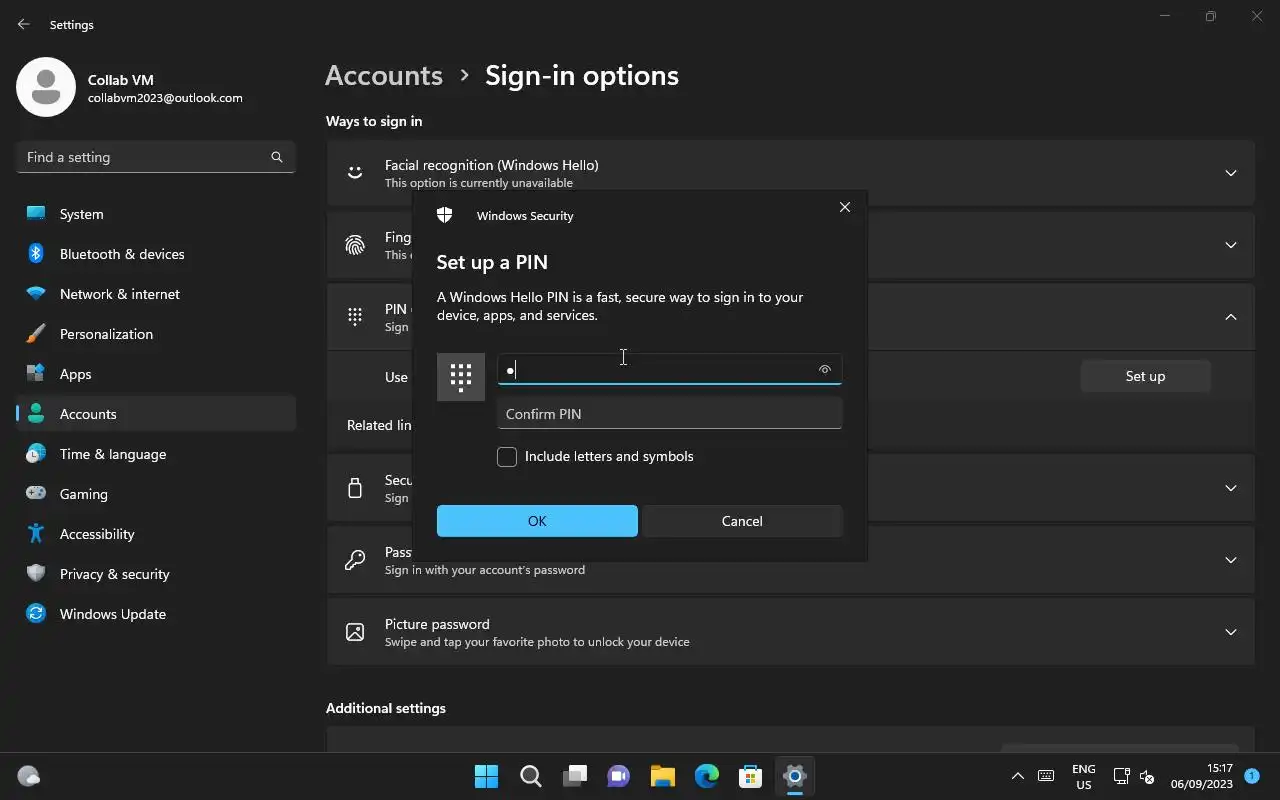This screenshot has height=800, width=1280.
Task: Click the search magnifier in Find a setting
Action: (x=277, y=157)
